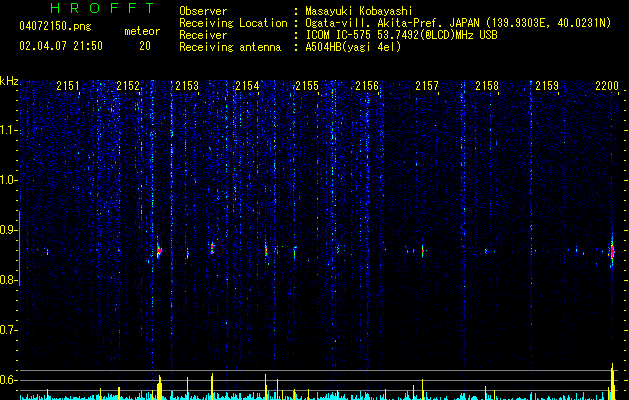Click the meteor echo near 2157

pos(422,250)
